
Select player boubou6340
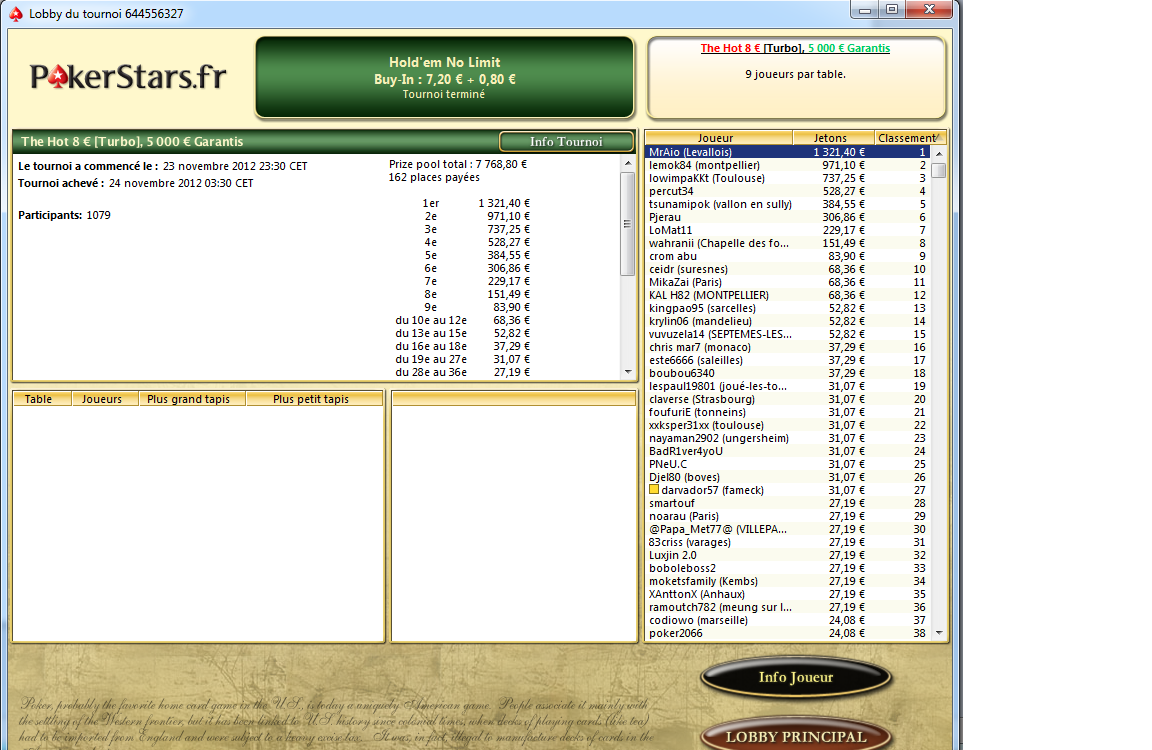point(787,373)
